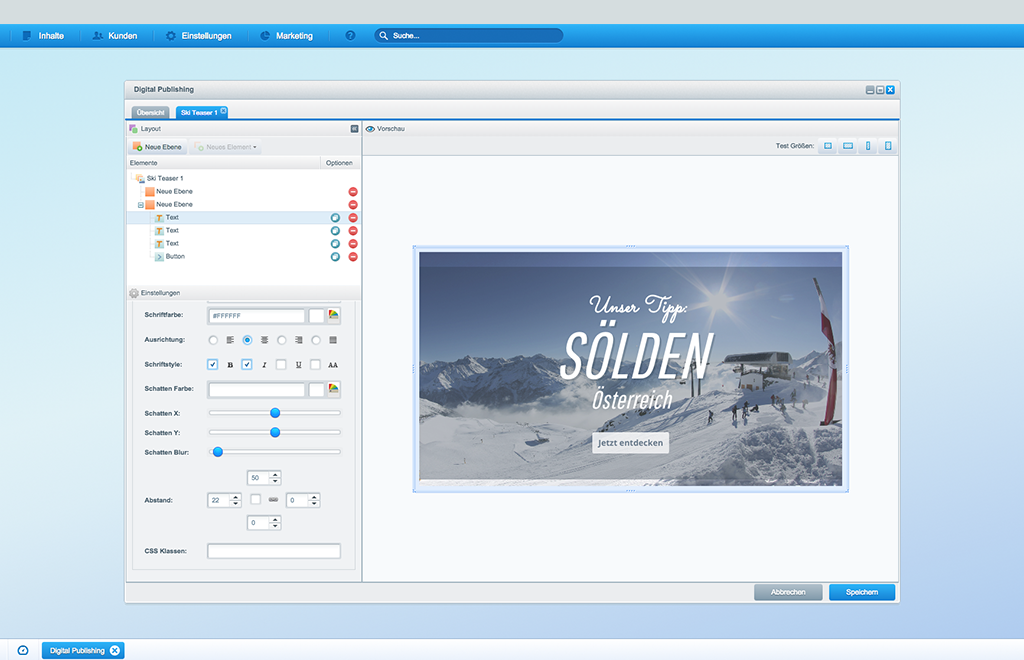1024x660 pixels.
Task: Collapse the Layout panel with arrow icon
Action: point(354,129)
